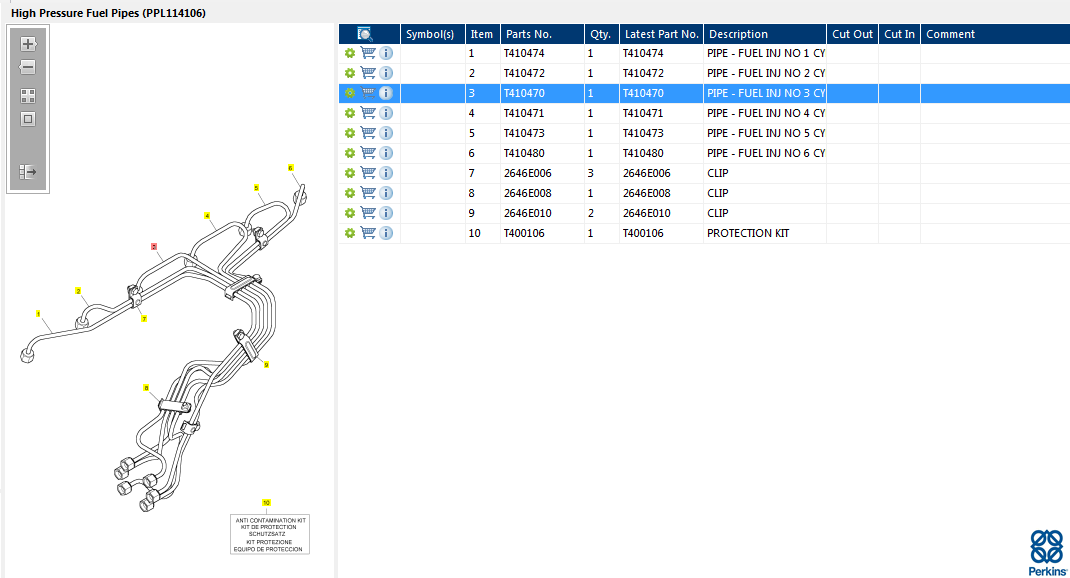Add CLIP 2646E006 item 7 to cart
The height and width of the screenshot is (578, 1070).
368,173
